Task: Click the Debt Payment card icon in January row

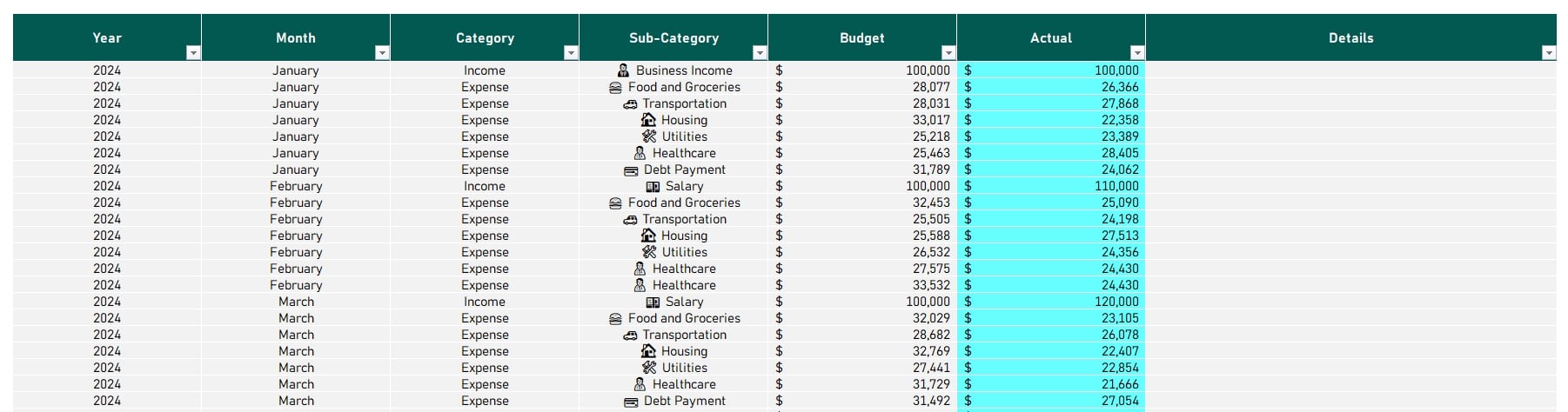Action: coord(631,170)
